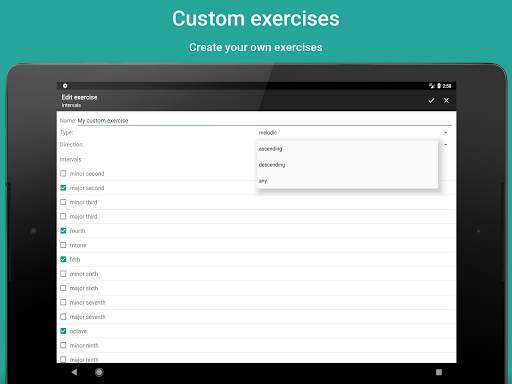Check the major seventh interval
The width and height of the screenshot is (512, 384).
point(63,317)
